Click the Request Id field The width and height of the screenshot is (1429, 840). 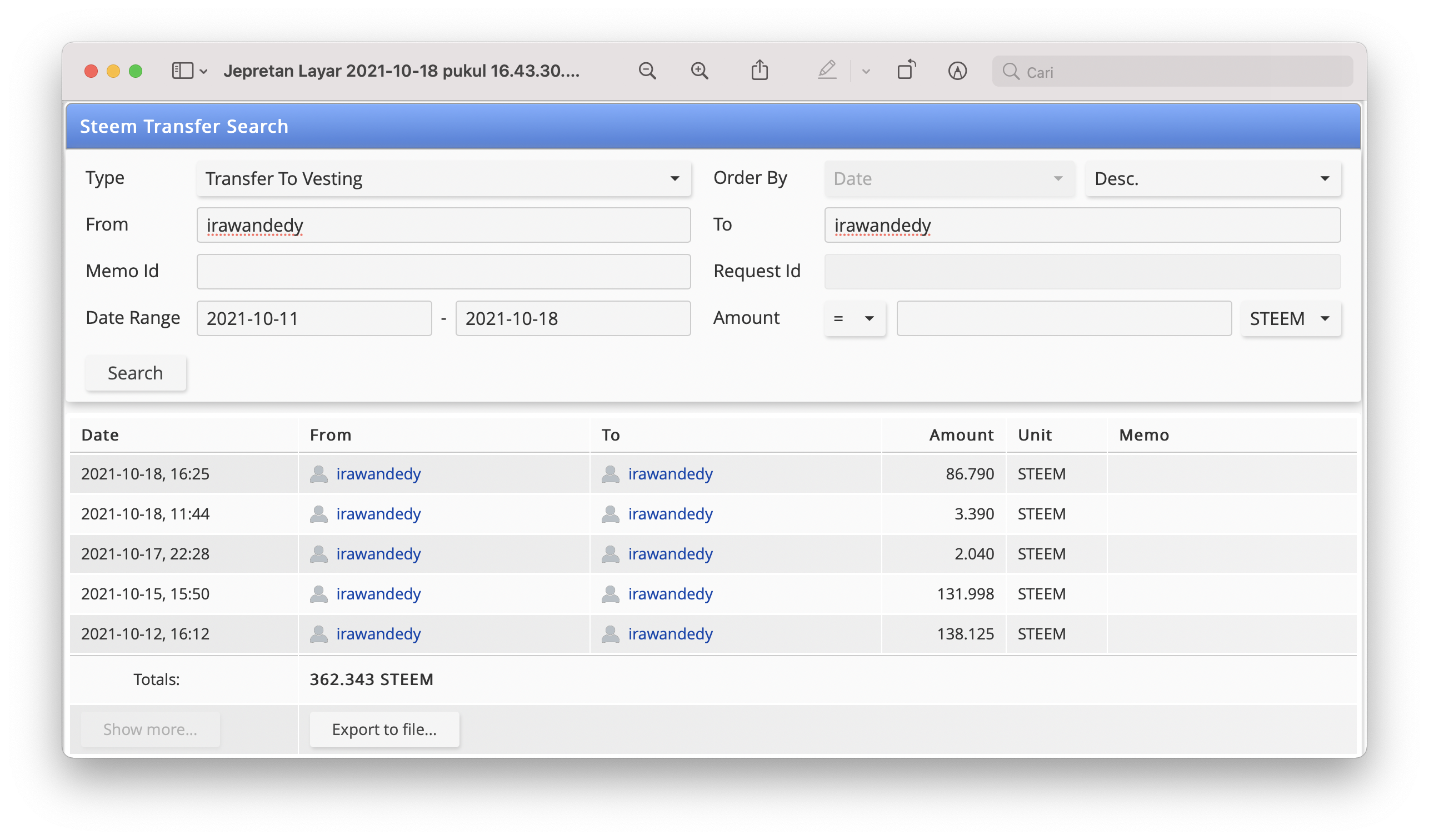(1082, 272)
